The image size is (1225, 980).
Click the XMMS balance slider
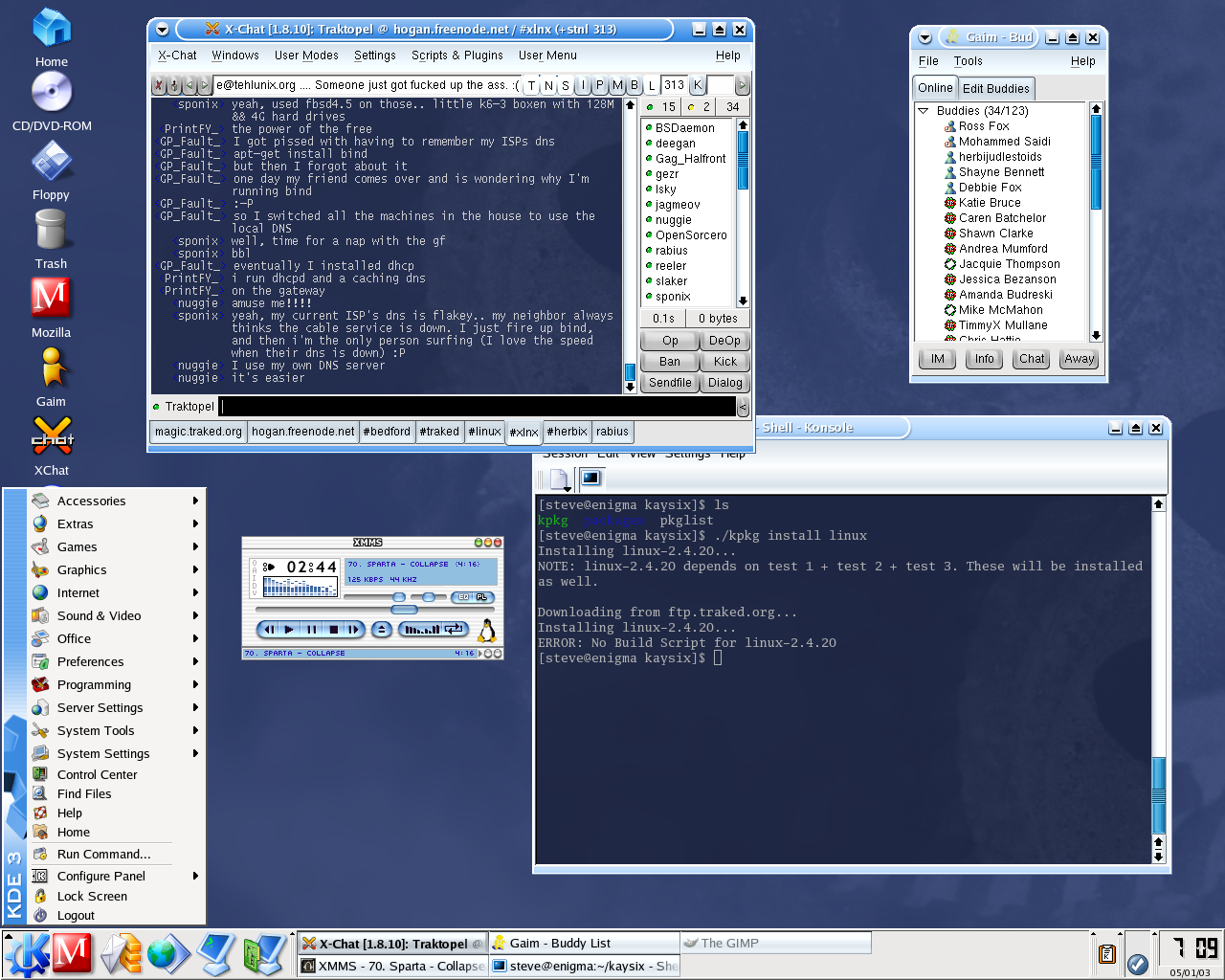coord(431,597)
